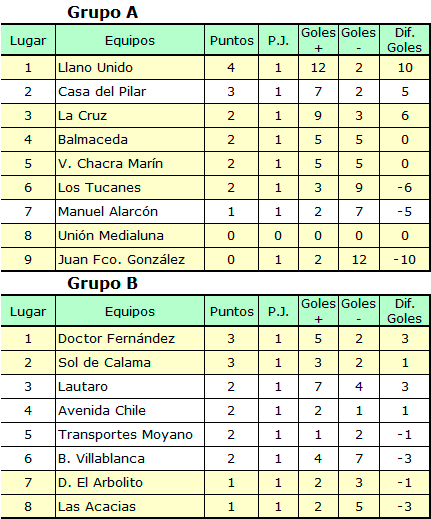The height and width of the screenshot is (519, 431).
Task: Click V. Chacra Marín team cell
Action: click(x=130, y=164)
